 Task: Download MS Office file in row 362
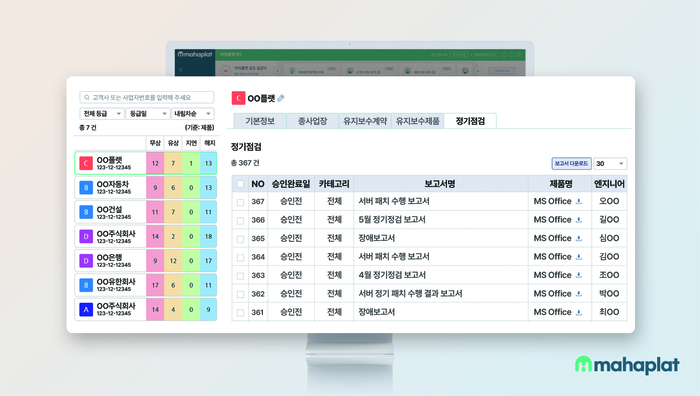point(579,294)
